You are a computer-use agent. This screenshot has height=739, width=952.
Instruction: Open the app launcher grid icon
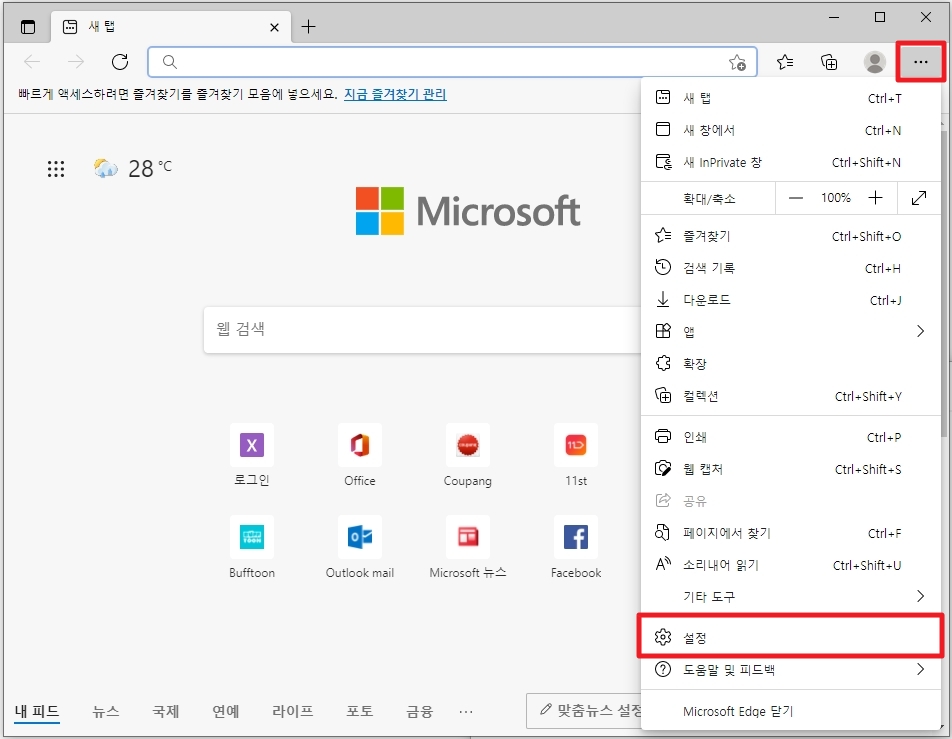tap(56, 169)
